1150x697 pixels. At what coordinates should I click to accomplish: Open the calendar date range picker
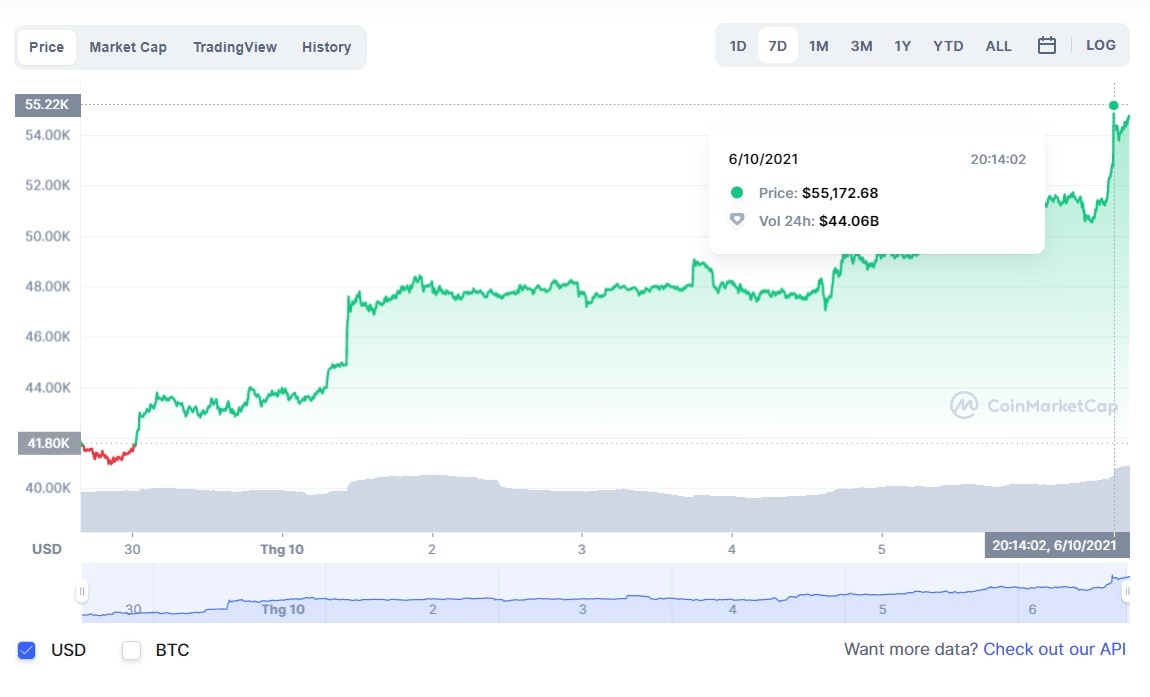tap(1047, 46)
